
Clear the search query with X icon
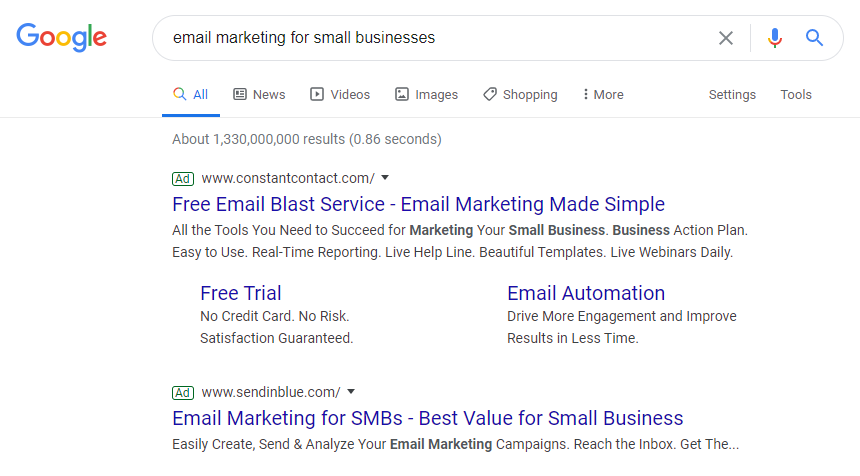pos(726,38)
